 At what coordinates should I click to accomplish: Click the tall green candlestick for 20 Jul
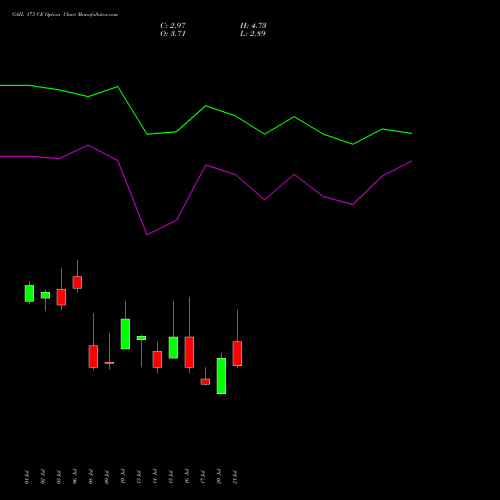[x=221, y=376]
